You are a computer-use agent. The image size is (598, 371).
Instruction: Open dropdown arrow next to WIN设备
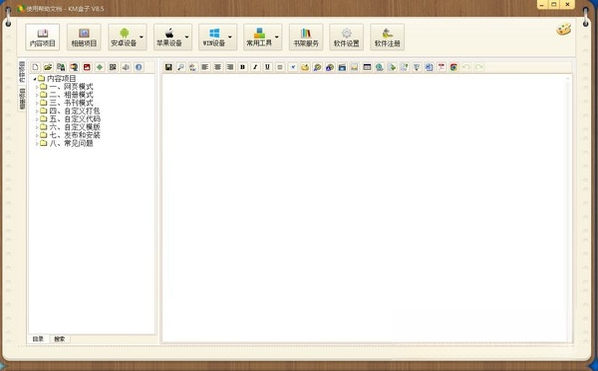230,37
